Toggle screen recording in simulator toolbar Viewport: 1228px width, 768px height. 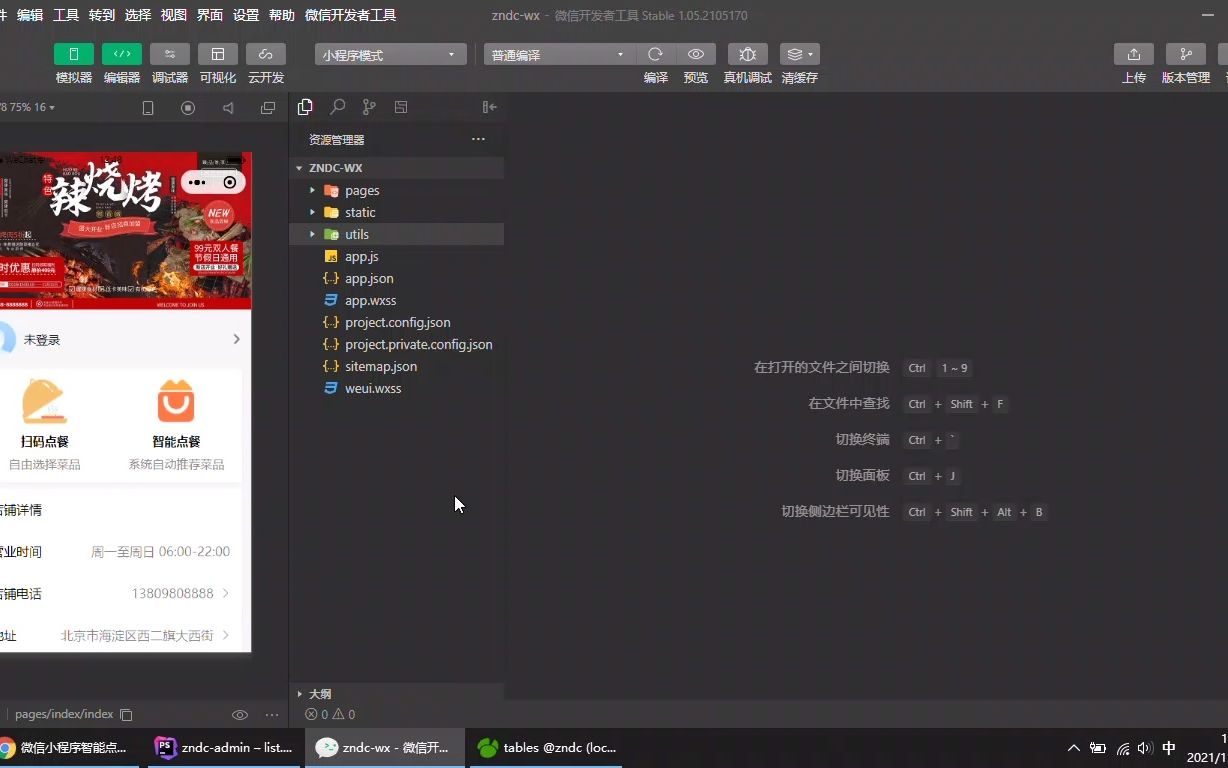[189, 107]
